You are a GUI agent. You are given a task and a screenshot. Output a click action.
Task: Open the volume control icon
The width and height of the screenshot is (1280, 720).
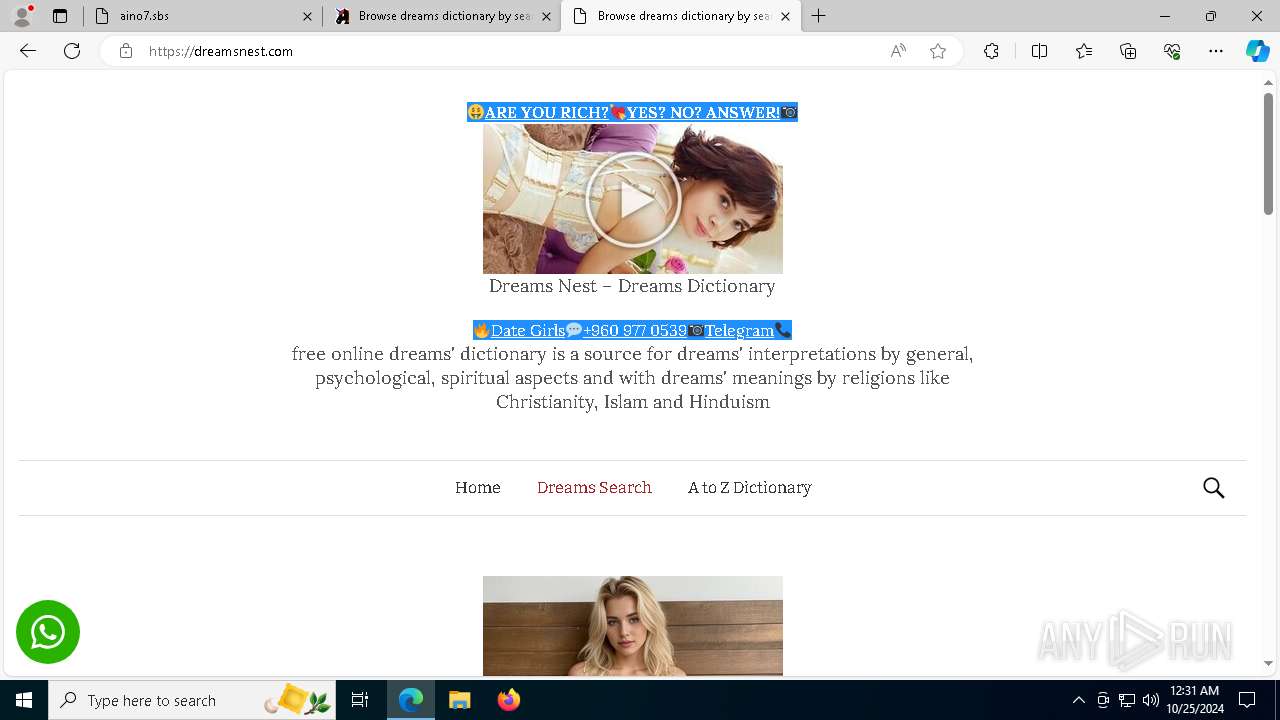(1151, 700)
